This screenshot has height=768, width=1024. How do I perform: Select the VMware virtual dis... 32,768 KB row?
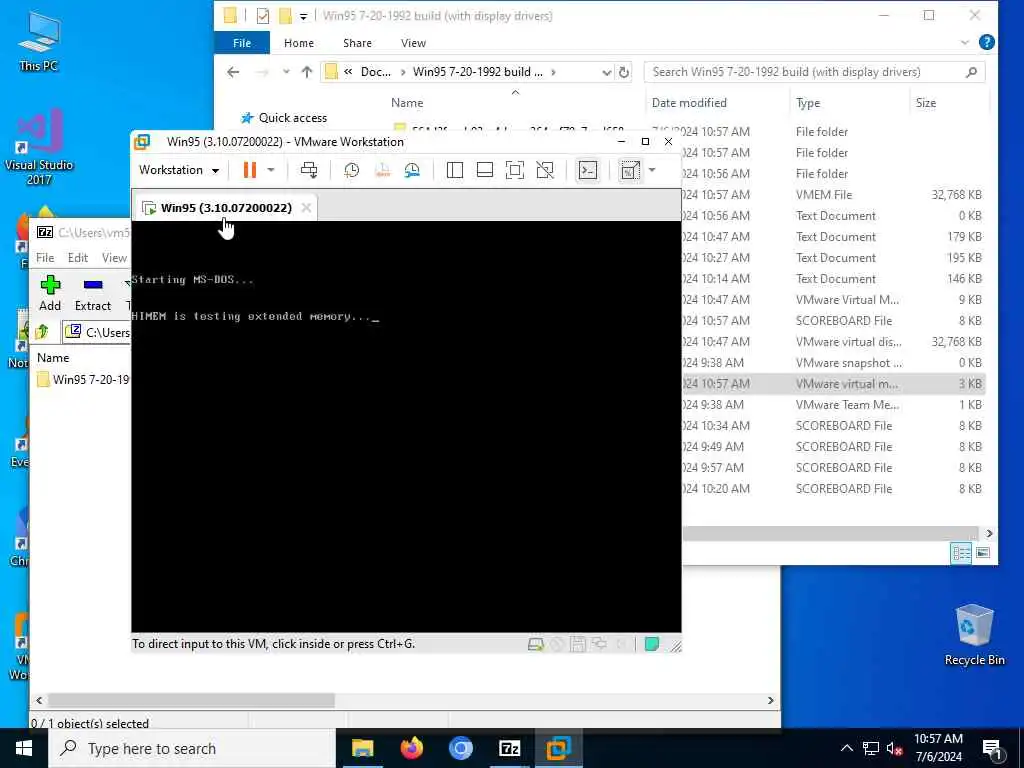[833, 342]
